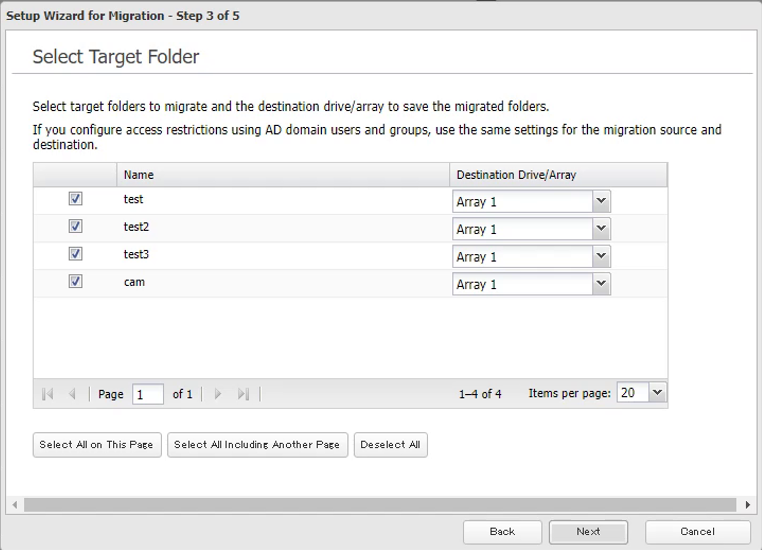Expand destination array dropdown for test3
Image resolution: width=762 pixels, height=550 pixels.
[600, 257]
